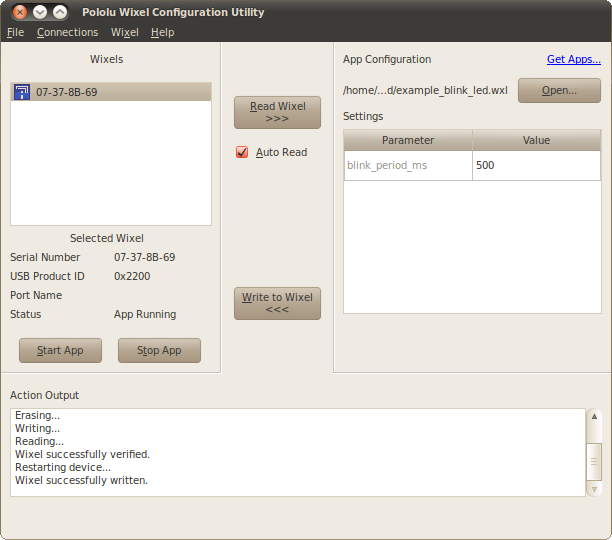
Task: Follow the Get Apps... link
Action: click(x=573, y=59)
